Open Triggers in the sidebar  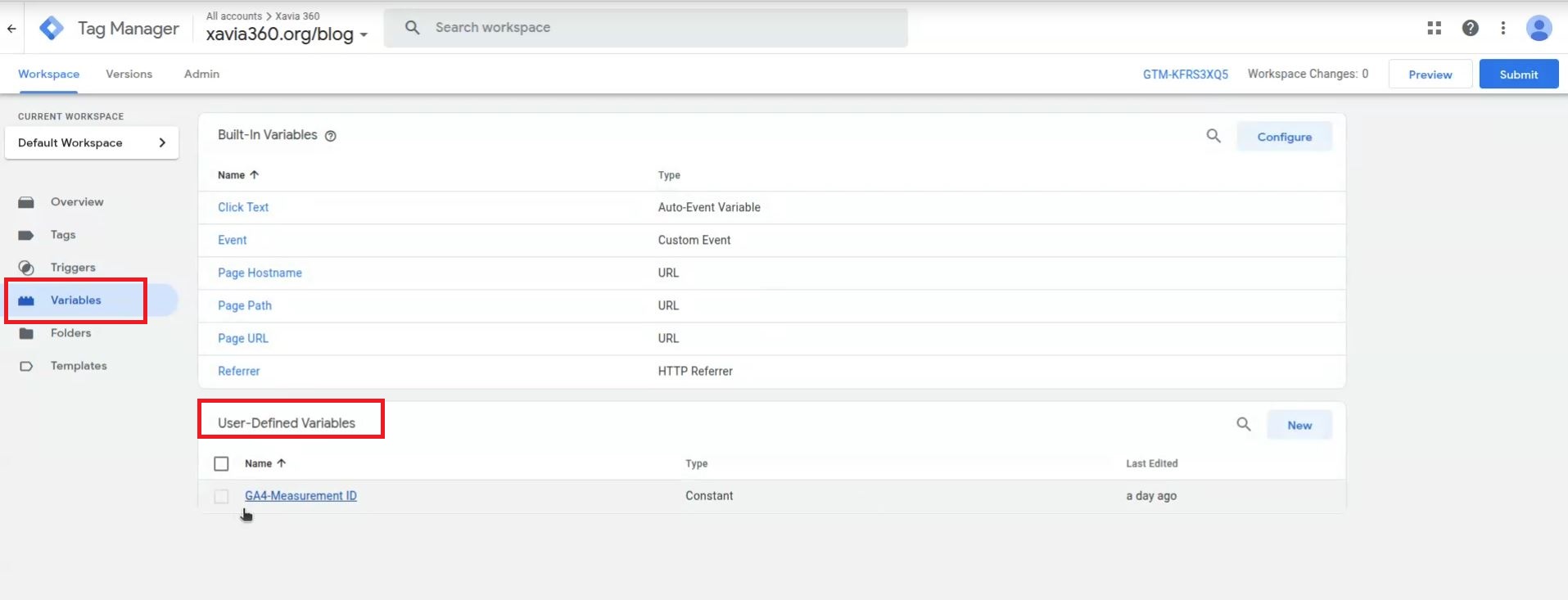tap(73, 268)
